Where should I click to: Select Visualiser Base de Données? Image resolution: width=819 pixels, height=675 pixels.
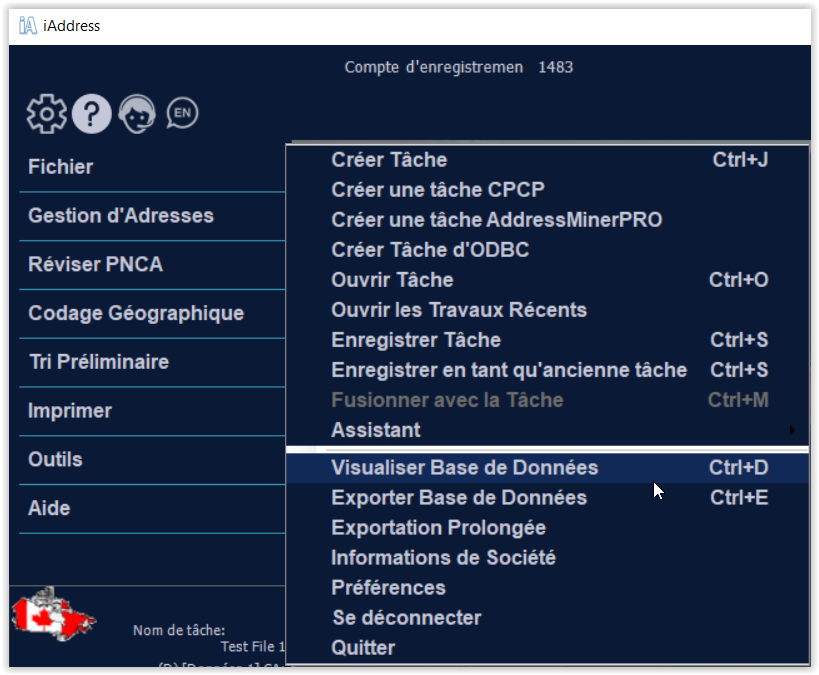click(464, 468)
